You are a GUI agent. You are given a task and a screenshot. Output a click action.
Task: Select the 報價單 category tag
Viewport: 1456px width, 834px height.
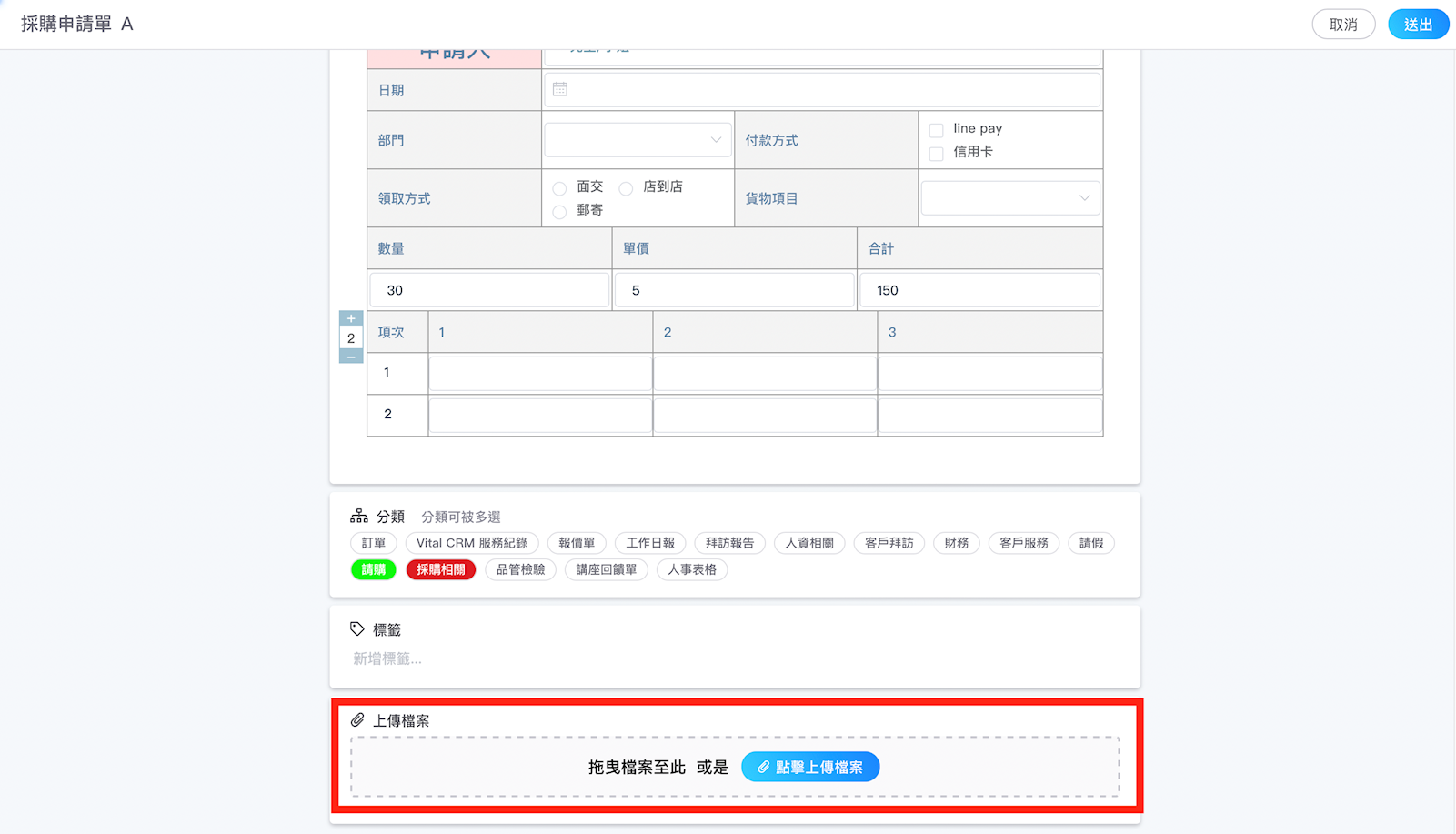(577, 543)
